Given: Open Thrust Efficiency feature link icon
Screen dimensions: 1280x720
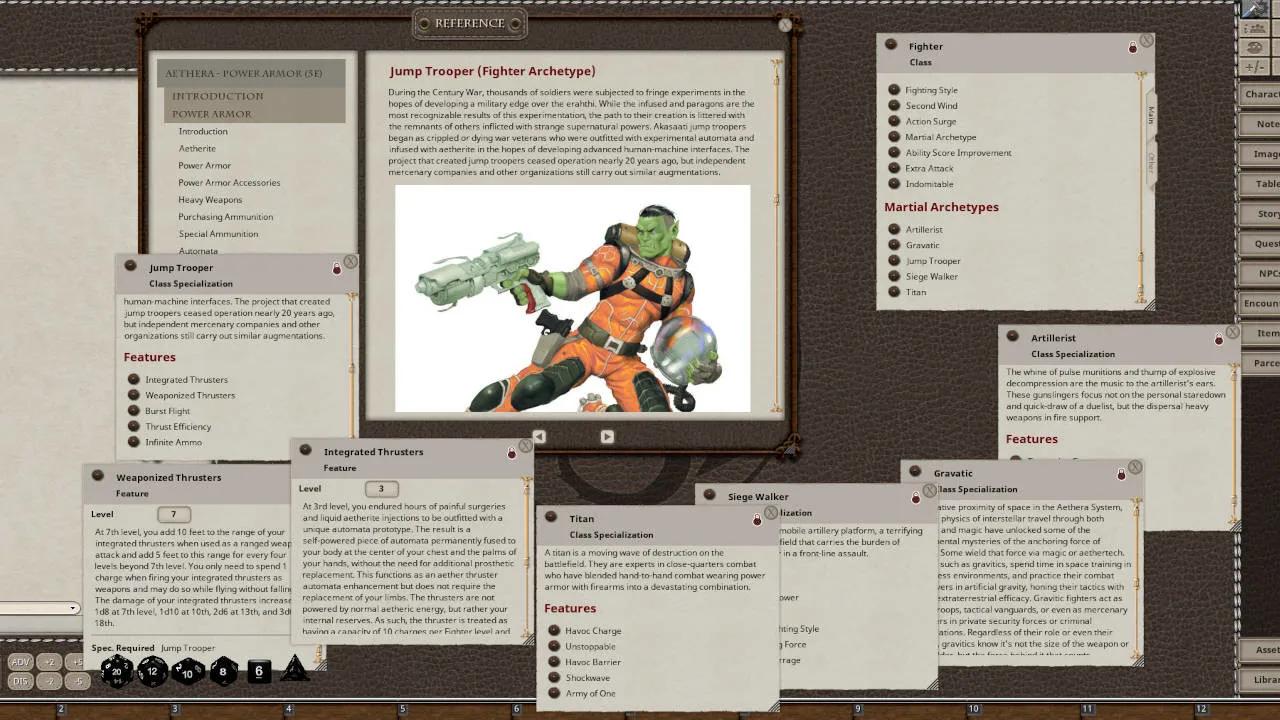Looking at the screenshot, I should [x=133, y=426].
